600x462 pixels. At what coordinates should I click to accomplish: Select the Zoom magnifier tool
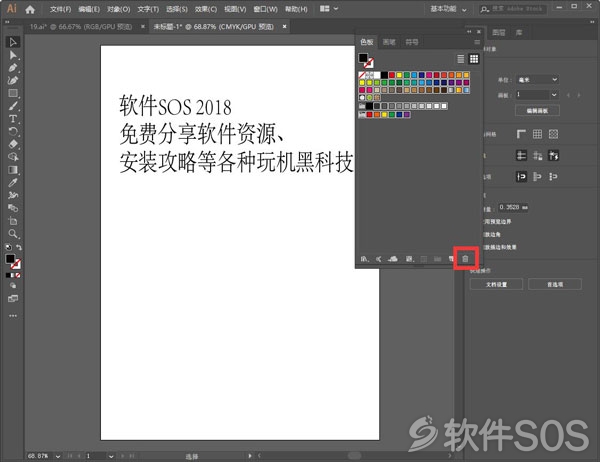[13, 233]
